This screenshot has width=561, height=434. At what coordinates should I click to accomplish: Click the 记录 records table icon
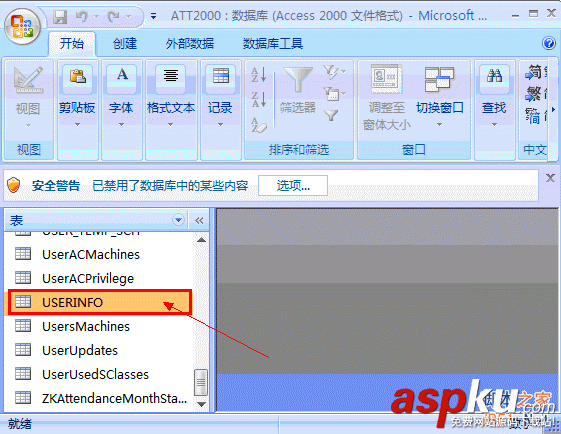point(221,77)
